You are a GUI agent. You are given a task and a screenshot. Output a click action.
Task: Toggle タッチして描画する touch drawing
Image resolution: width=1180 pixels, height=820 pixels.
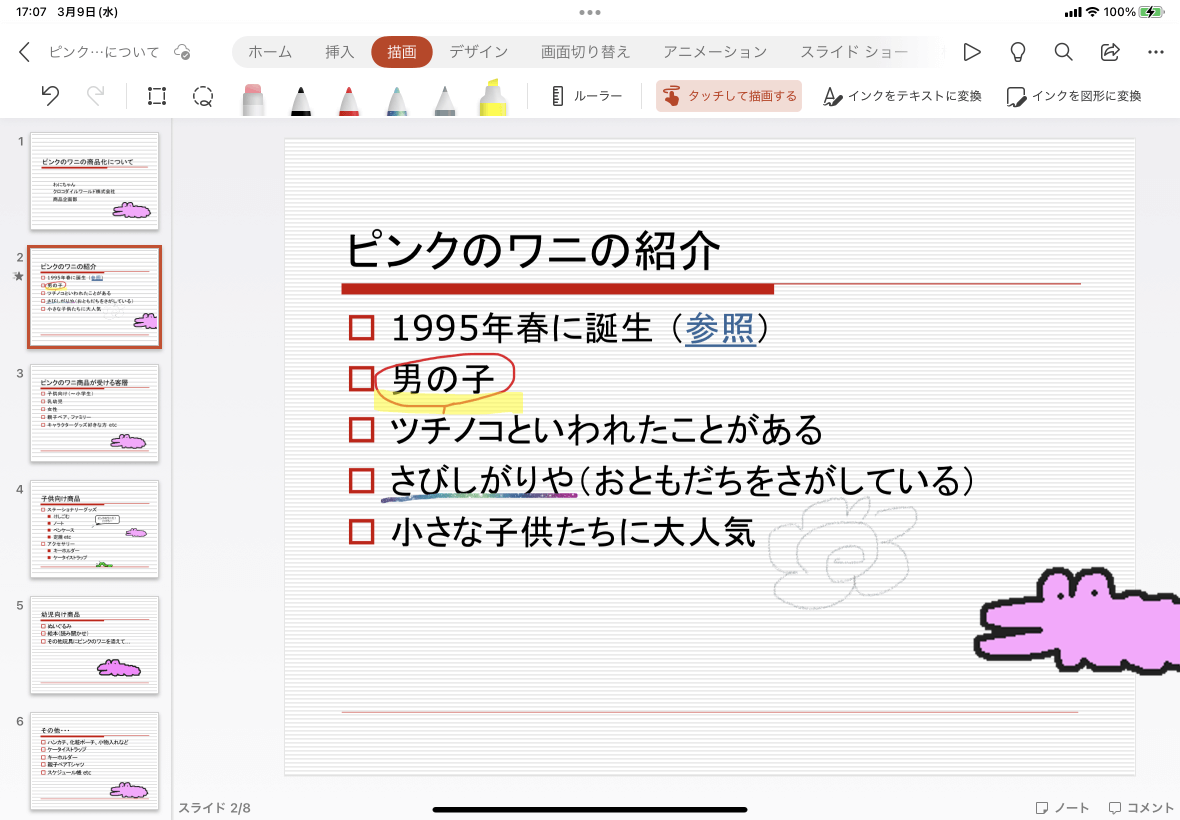[728, 96]
